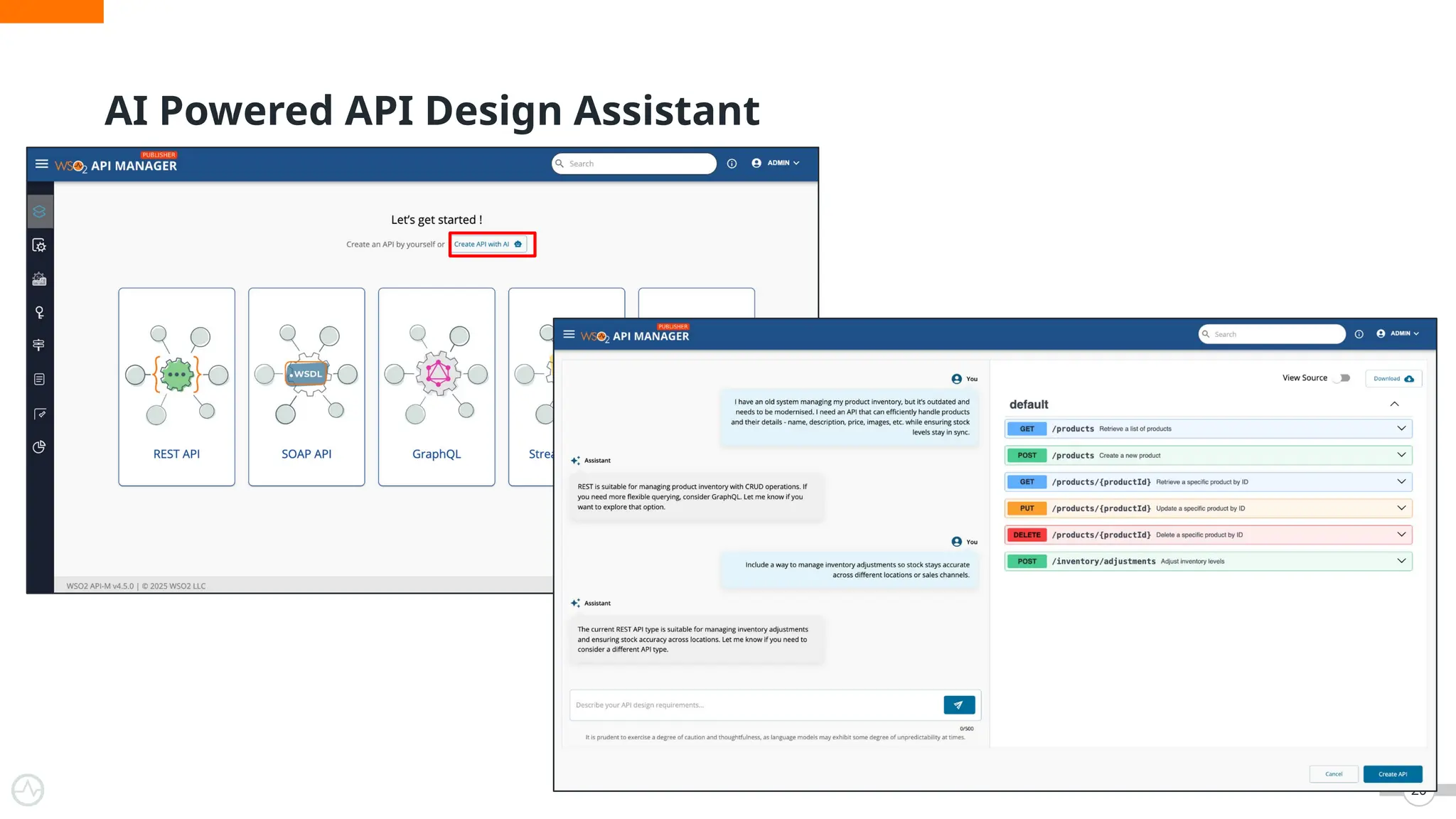
Task: Open edit-check icon in left sidebar
Action: point(40,414)
